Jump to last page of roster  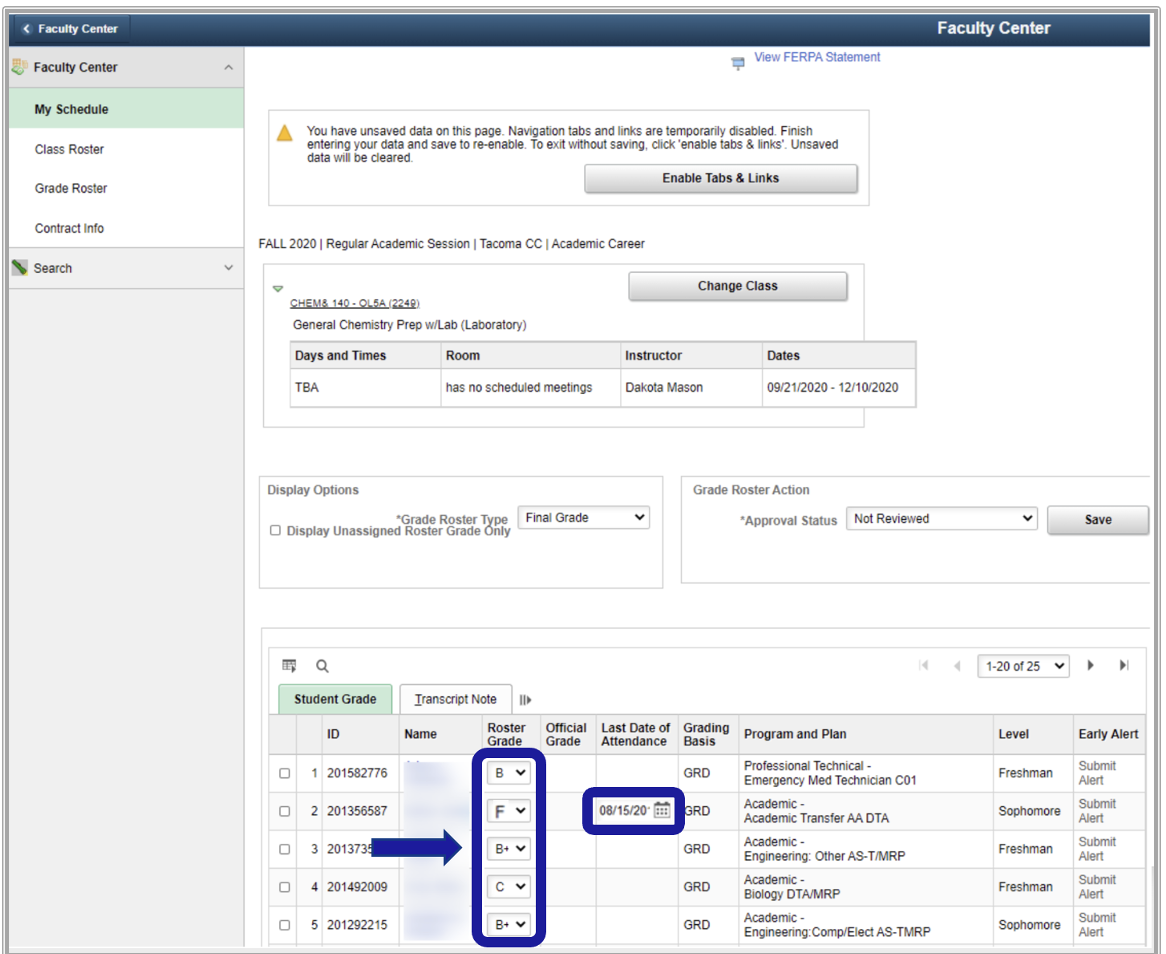1124,666
